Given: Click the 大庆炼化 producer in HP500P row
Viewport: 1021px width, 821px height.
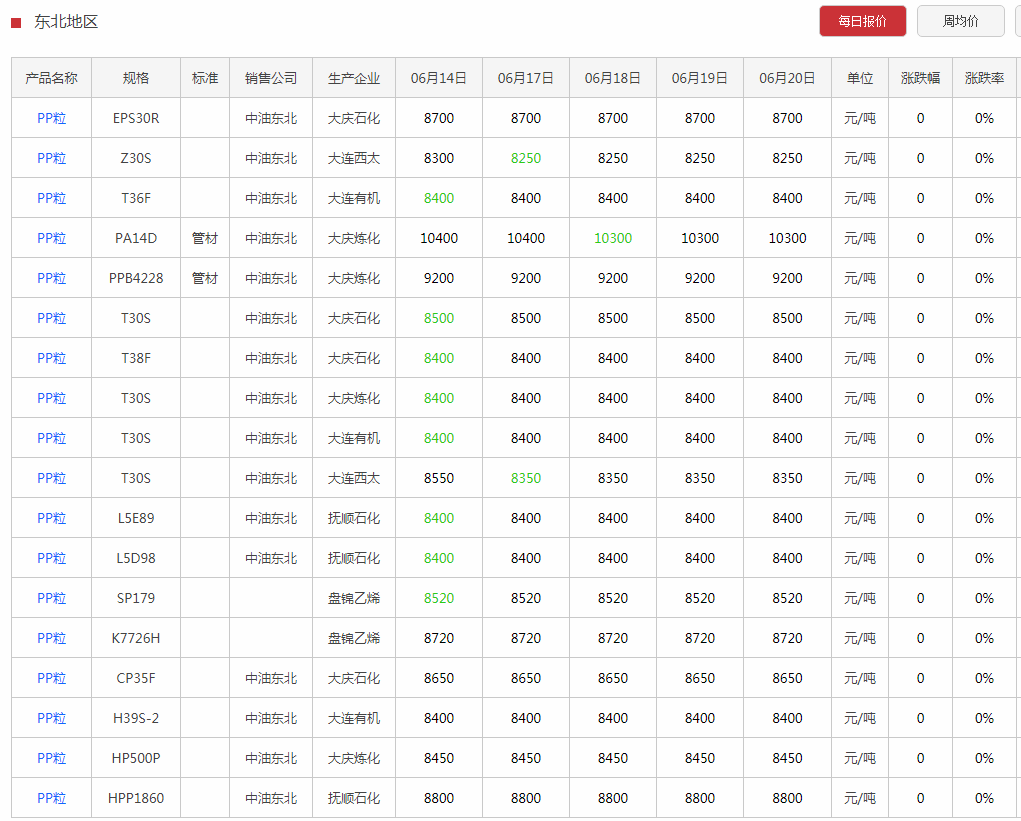Looking at the screenshot, I should tap(354, 758).
